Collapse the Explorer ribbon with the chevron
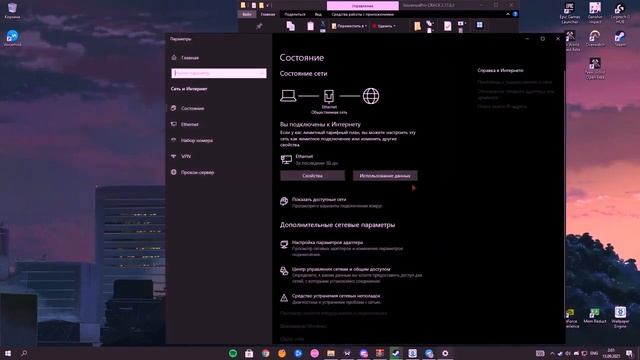The height and width of the screenshot is (360, 640). click(x=508, y=14)
